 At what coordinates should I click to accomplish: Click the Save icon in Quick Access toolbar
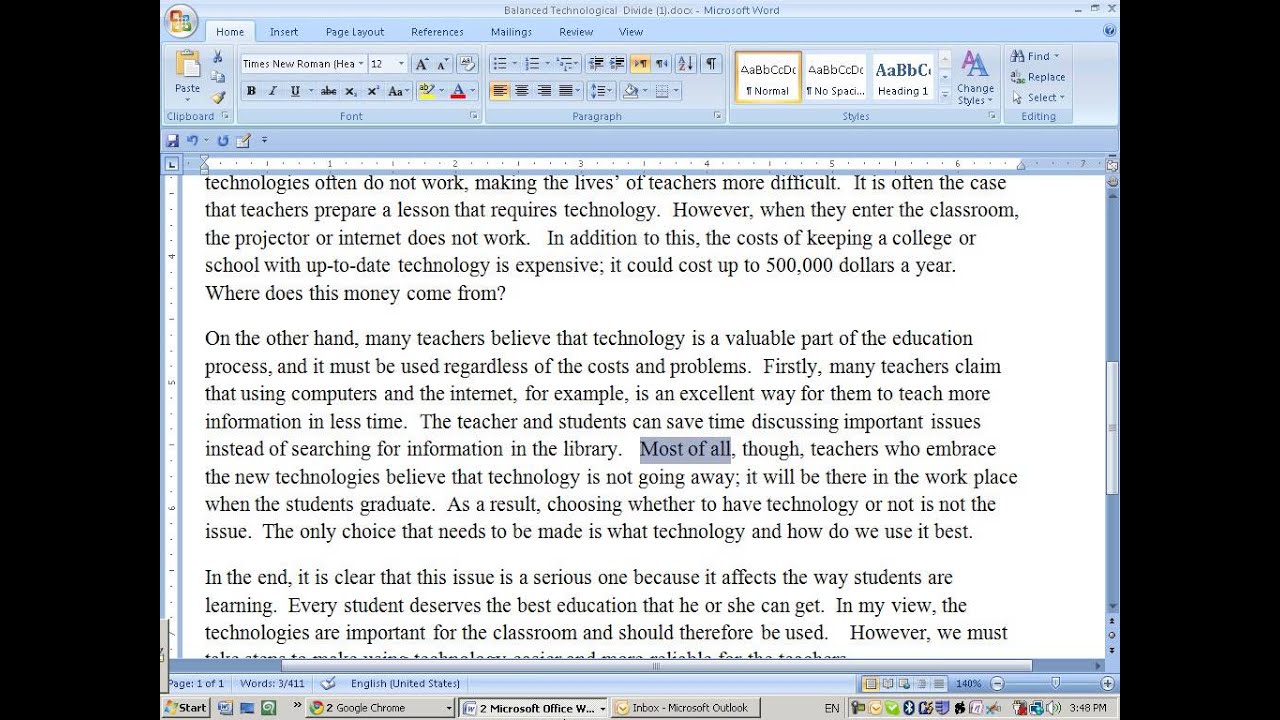pos(172,141)
